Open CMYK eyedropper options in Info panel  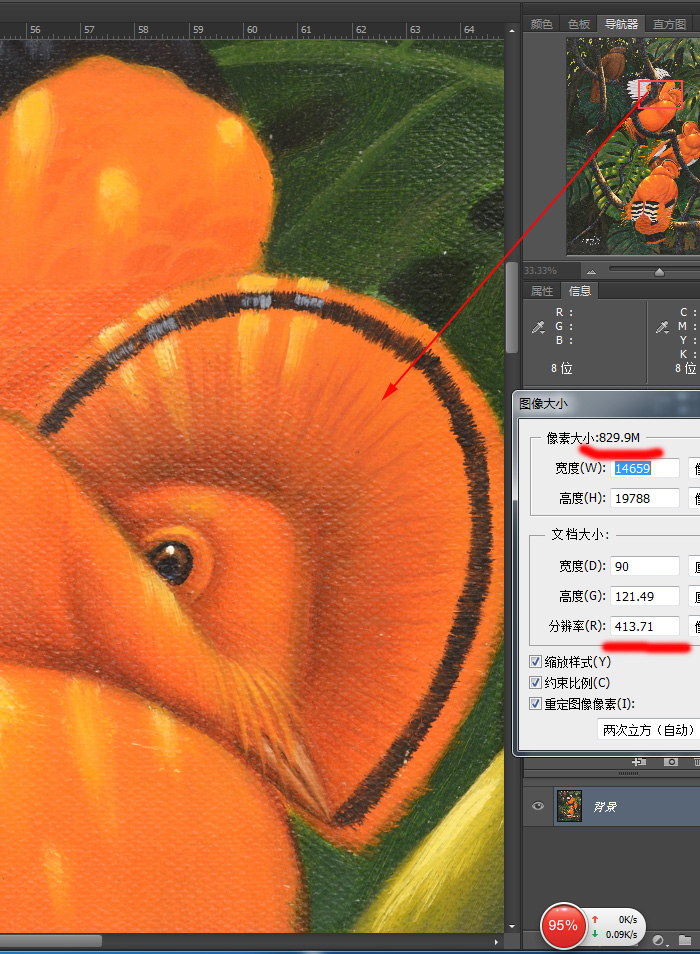click(x=662, y=327)
